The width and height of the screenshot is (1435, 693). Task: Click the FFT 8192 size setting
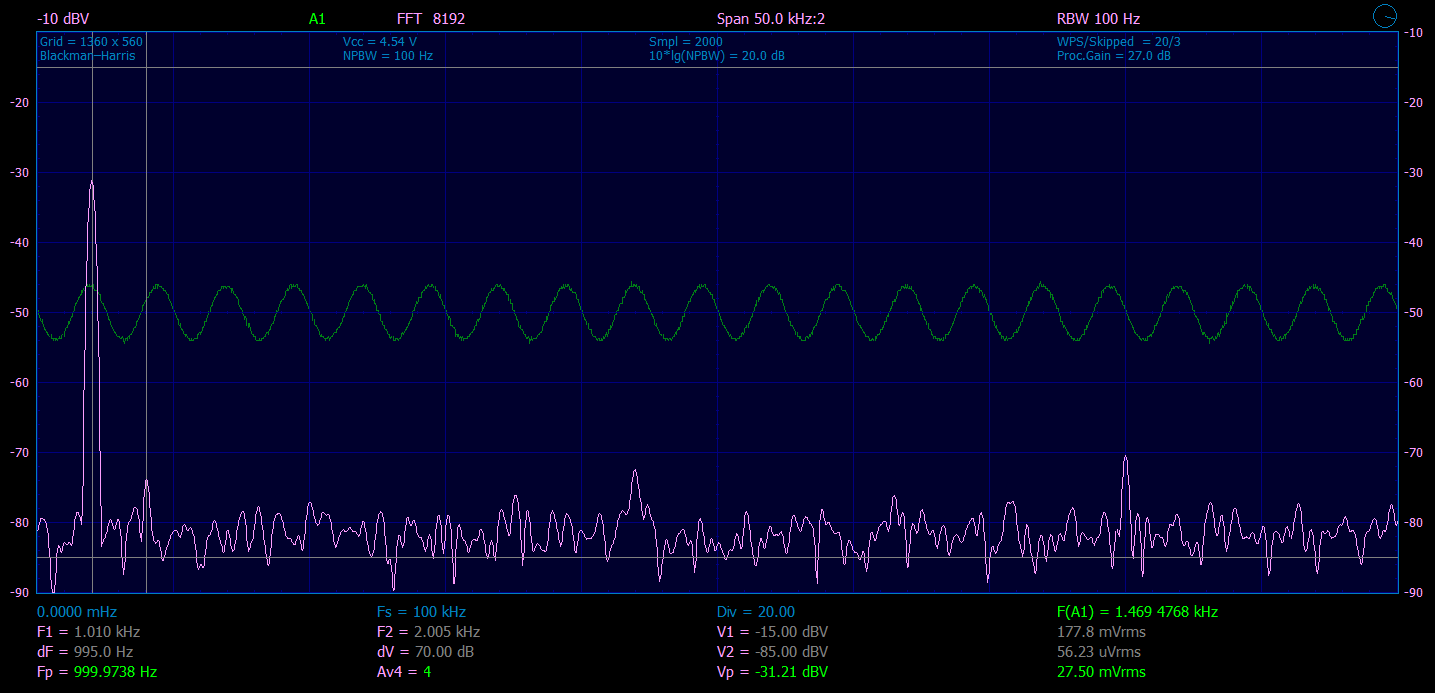click(431, 19)
